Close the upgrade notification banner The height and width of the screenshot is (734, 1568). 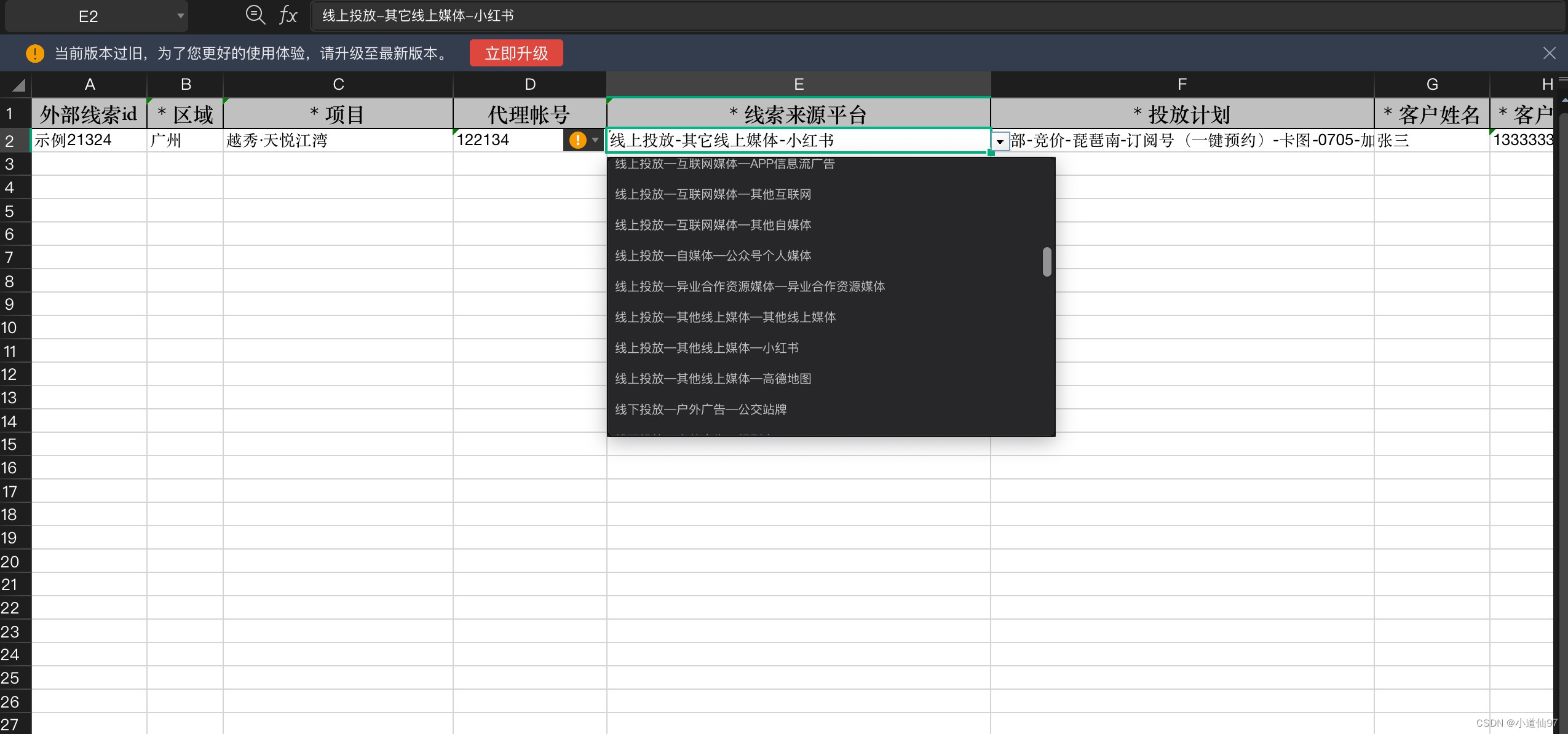[1549, 53]
